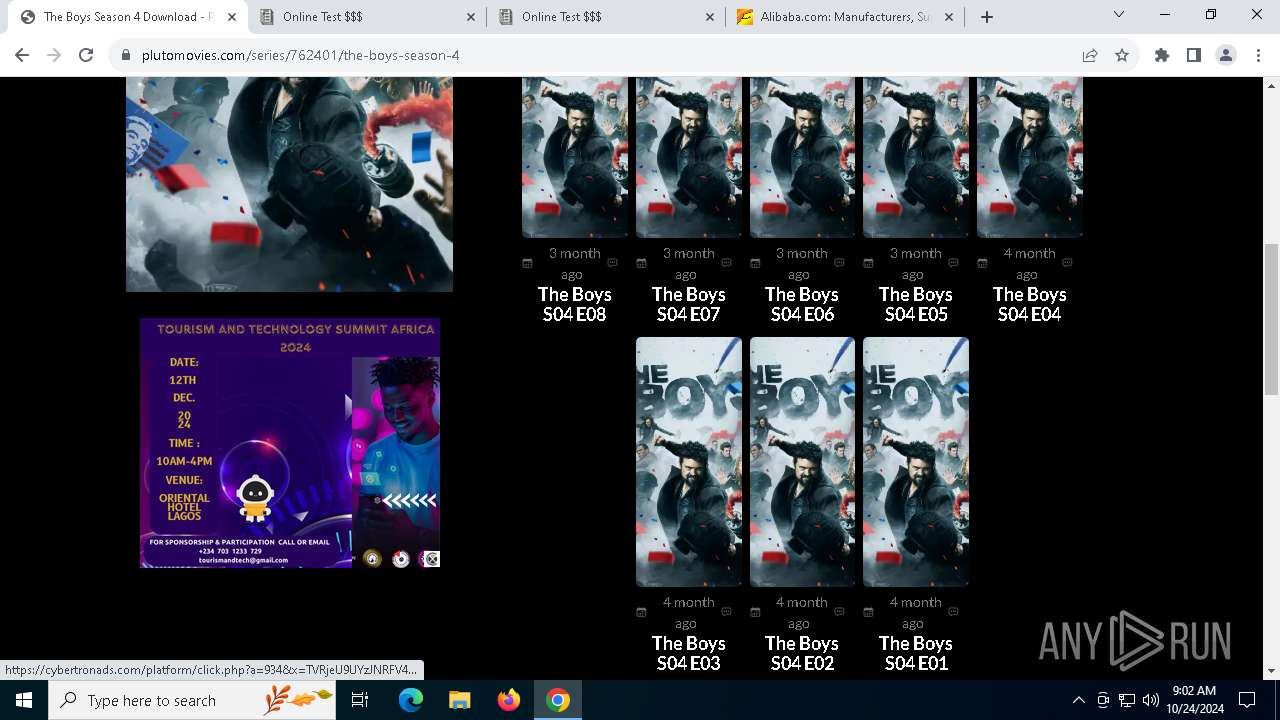Viewport: 1280px width, 720px height.
Task: Open a new browser tab
Action: 987,17
